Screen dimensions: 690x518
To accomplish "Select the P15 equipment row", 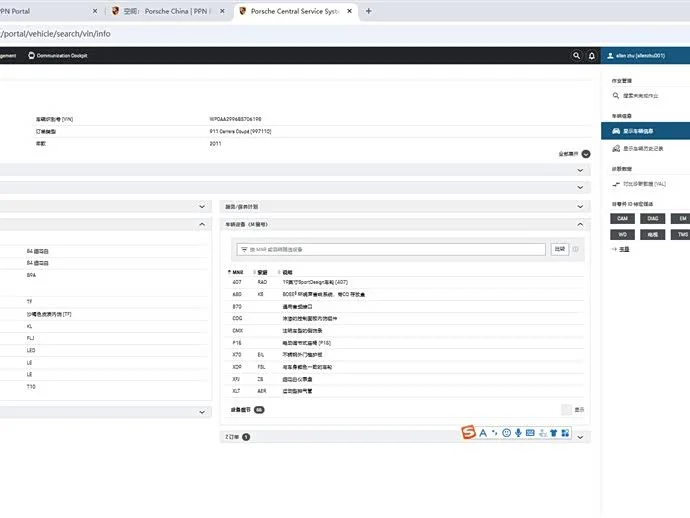I will coord(406,342).
